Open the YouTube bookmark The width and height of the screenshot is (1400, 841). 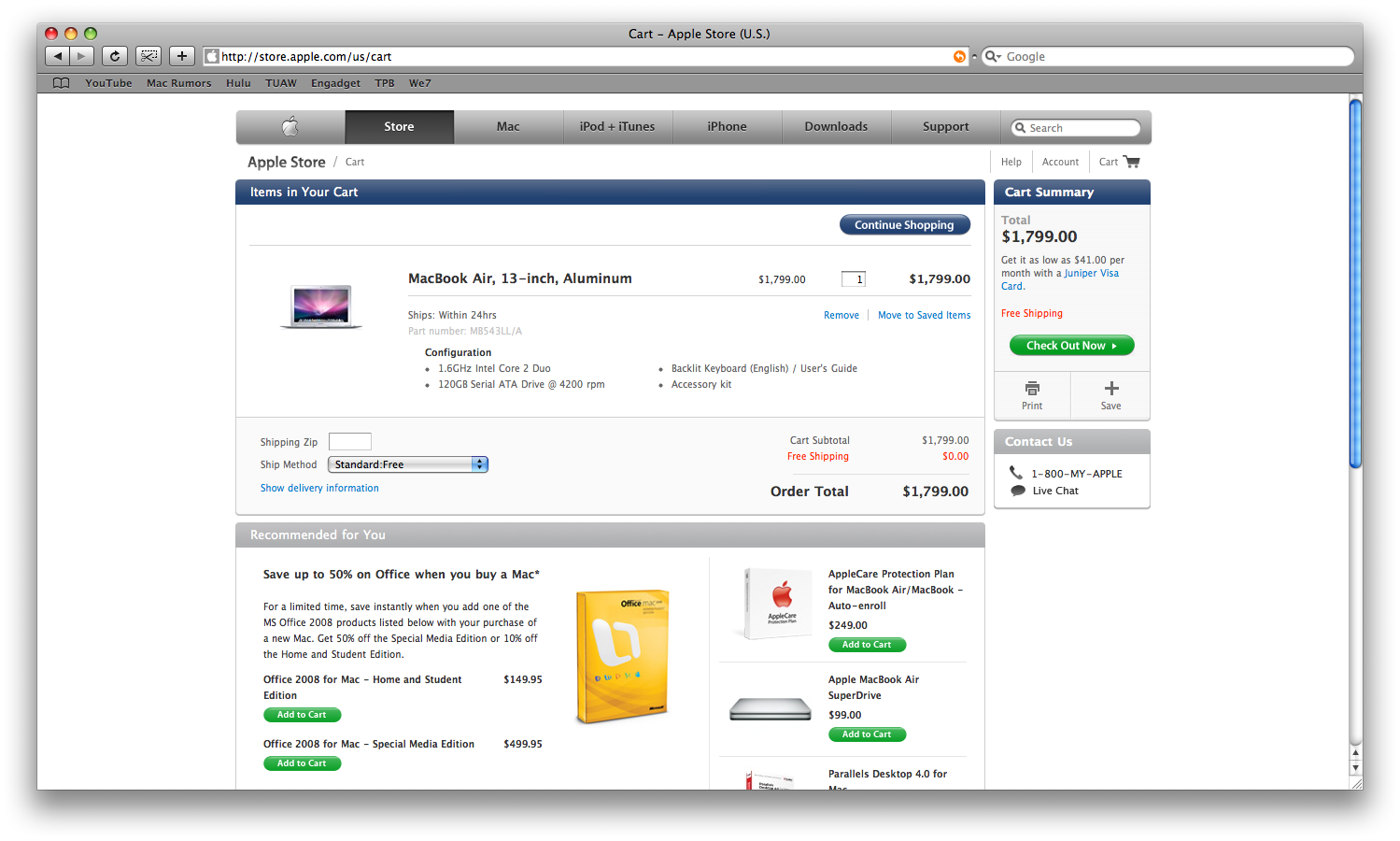coord(108,83)
